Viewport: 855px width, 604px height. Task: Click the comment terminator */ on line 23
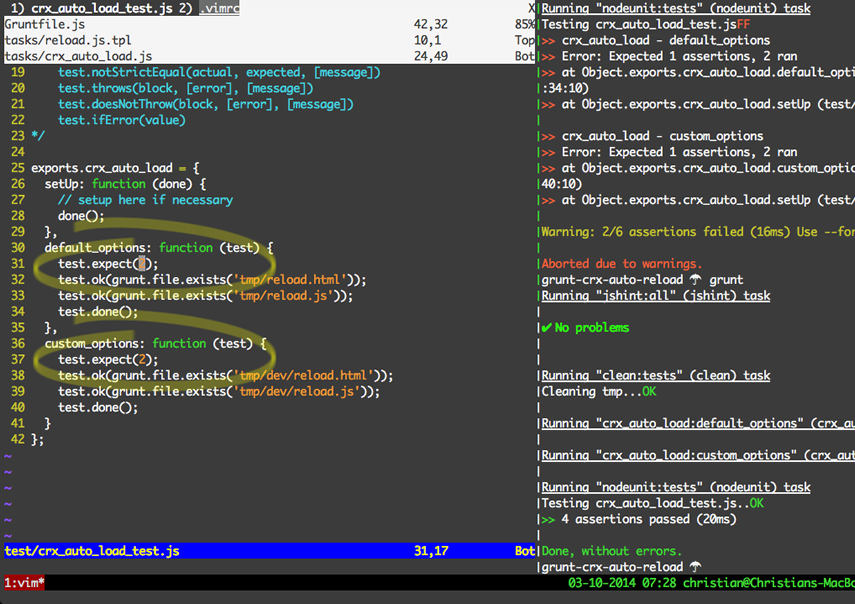pos(38,136)
